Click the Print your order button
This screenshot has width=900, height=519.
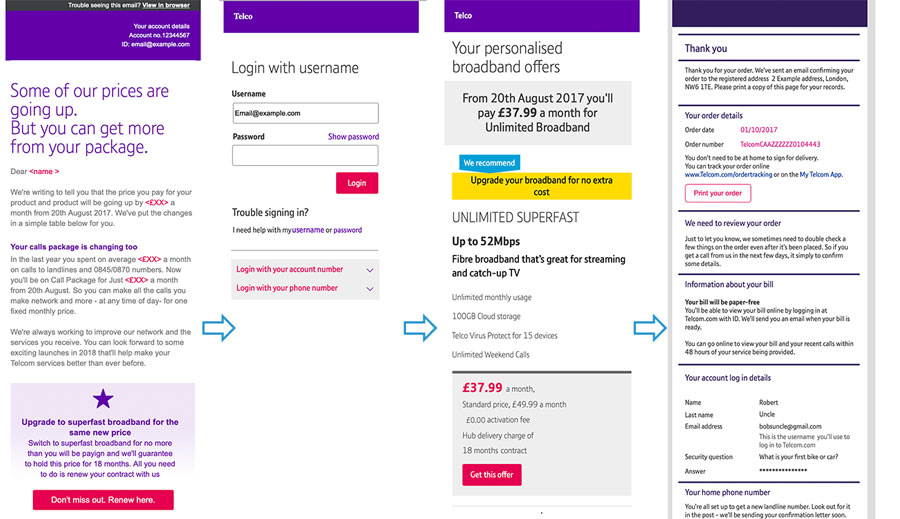(x=717, y=193)
